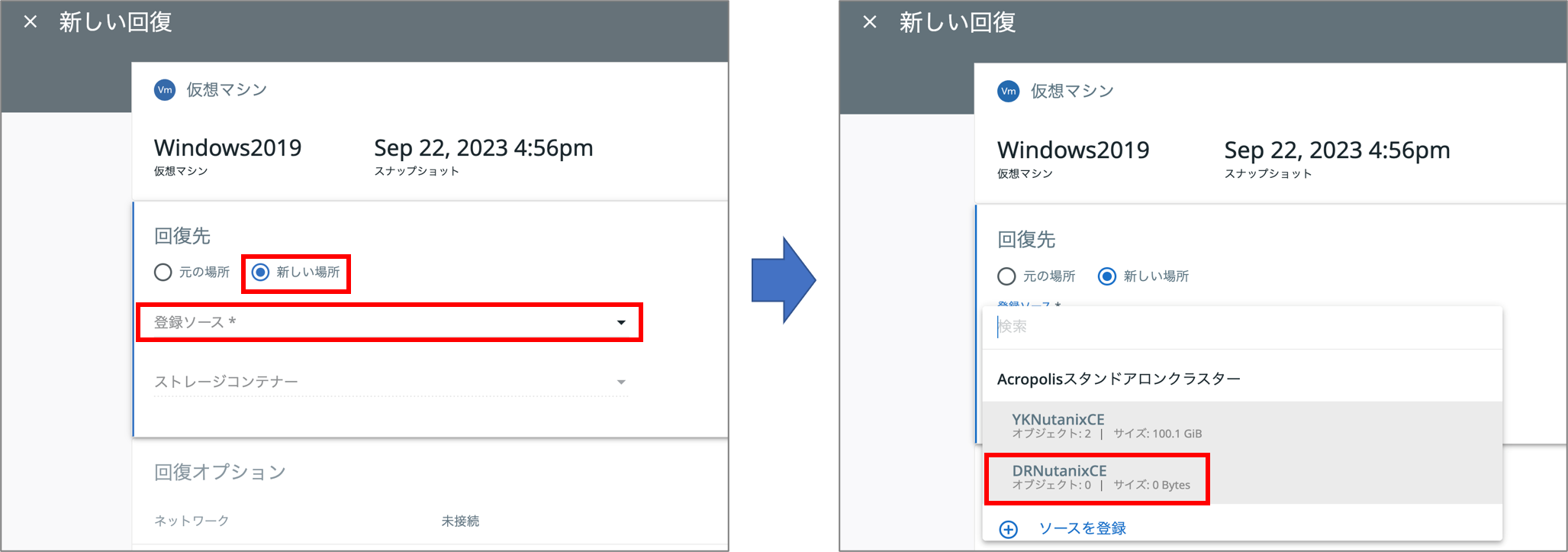
Task: Click the Vm icon in the right panel
Action: tap(1008, 92)
